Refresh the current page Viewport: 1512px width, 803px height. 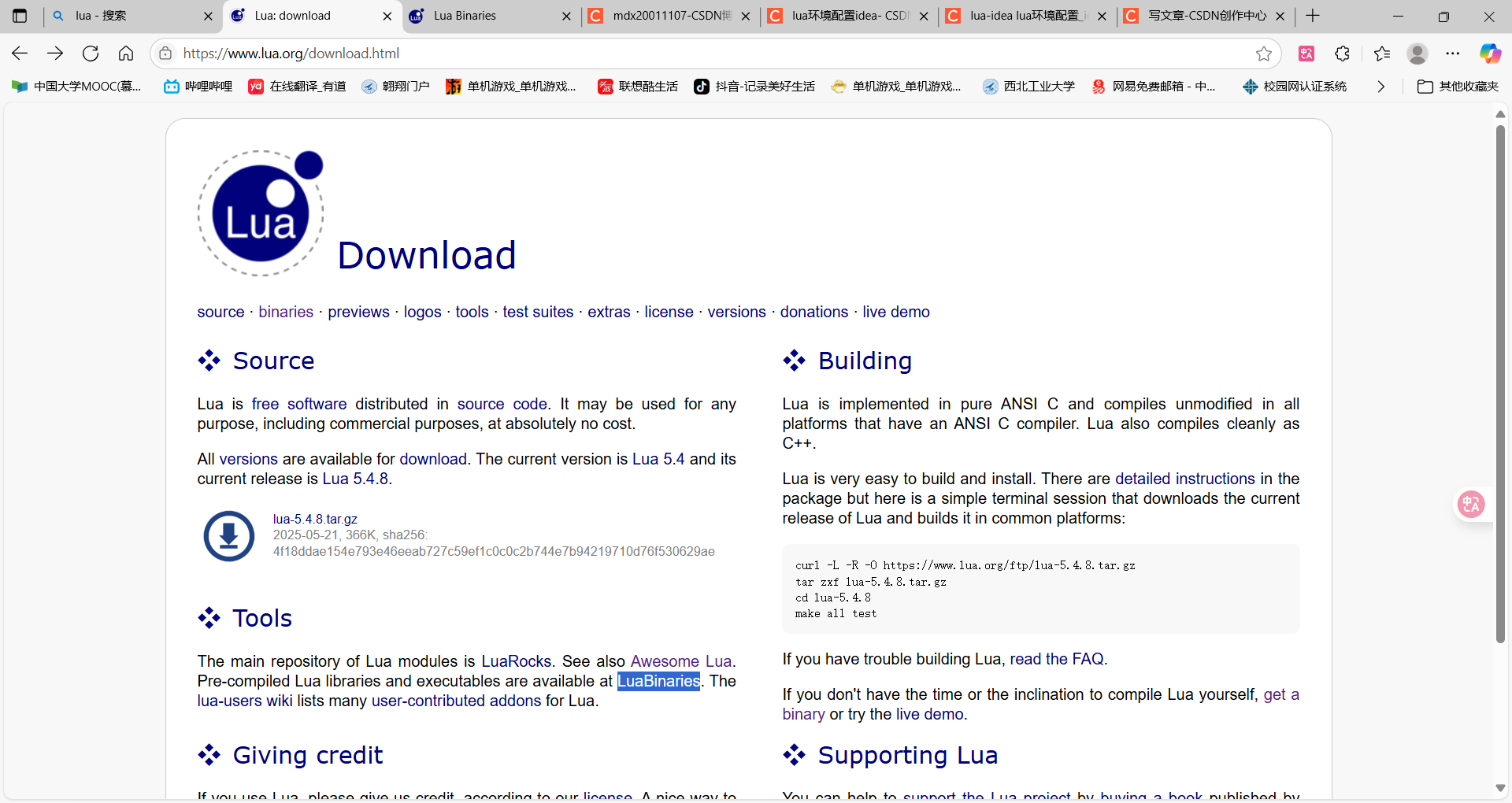[91, 53]
